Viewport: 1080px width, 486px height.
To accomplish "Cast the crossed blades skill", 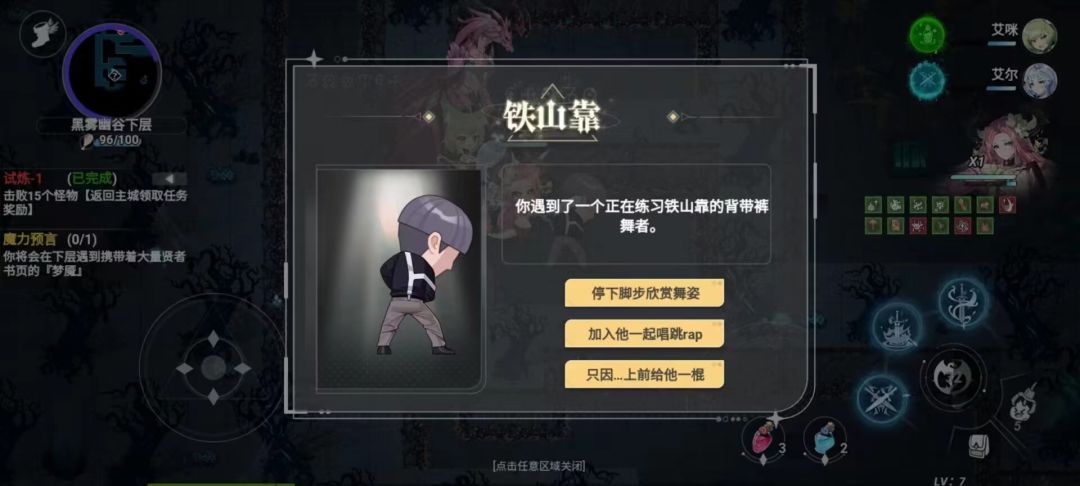I will click(882, 399).
